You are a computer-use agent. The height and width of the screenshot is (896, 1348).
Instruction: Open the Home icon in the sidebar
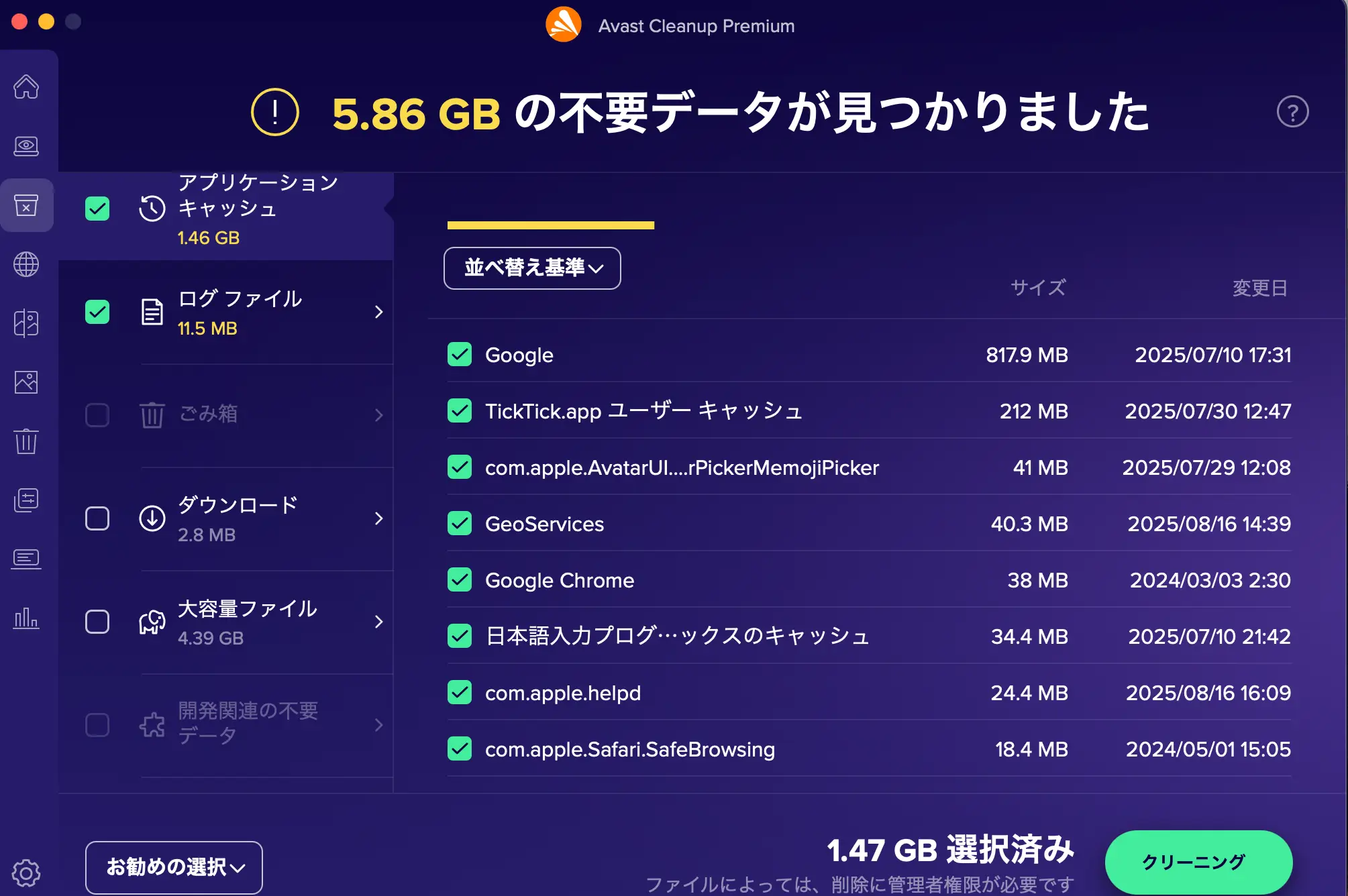click(26, 87)
